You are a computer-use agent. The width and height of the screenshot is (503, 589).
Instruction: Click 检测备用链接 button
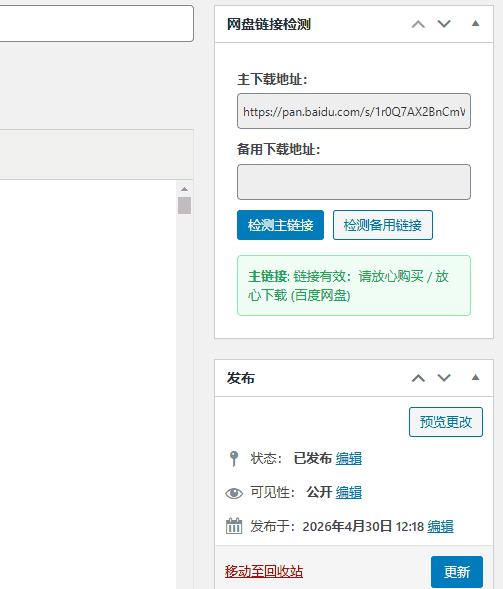coord(383,225)
